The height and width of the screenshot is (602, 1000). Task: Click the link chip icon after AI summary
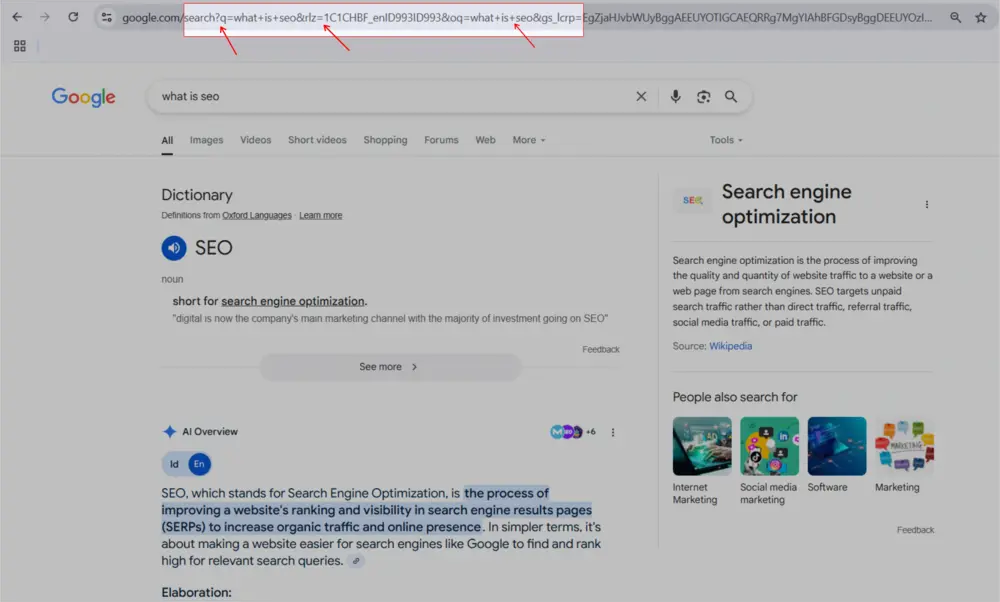coord(356,561)
